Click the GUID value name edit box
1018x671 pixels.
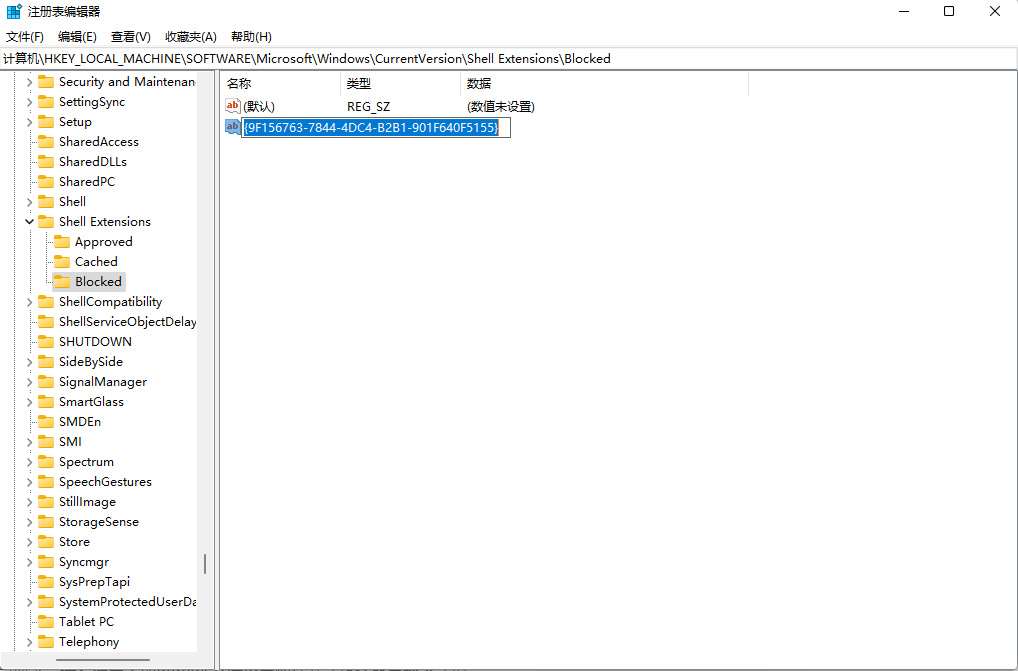(375, 128)
